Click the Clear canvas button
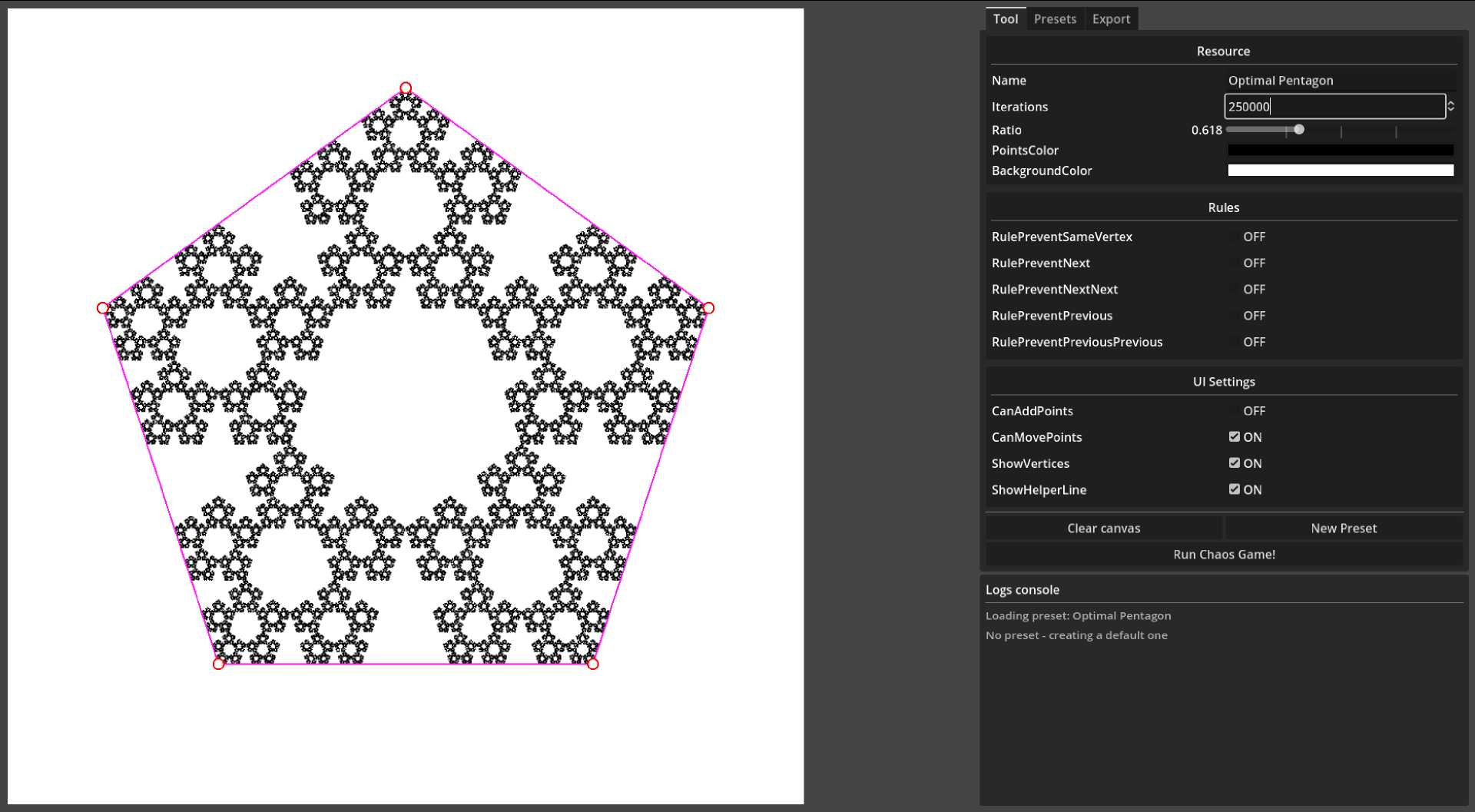Image resolution: width=1475 pixels, height=812 pixels. 1103,528
